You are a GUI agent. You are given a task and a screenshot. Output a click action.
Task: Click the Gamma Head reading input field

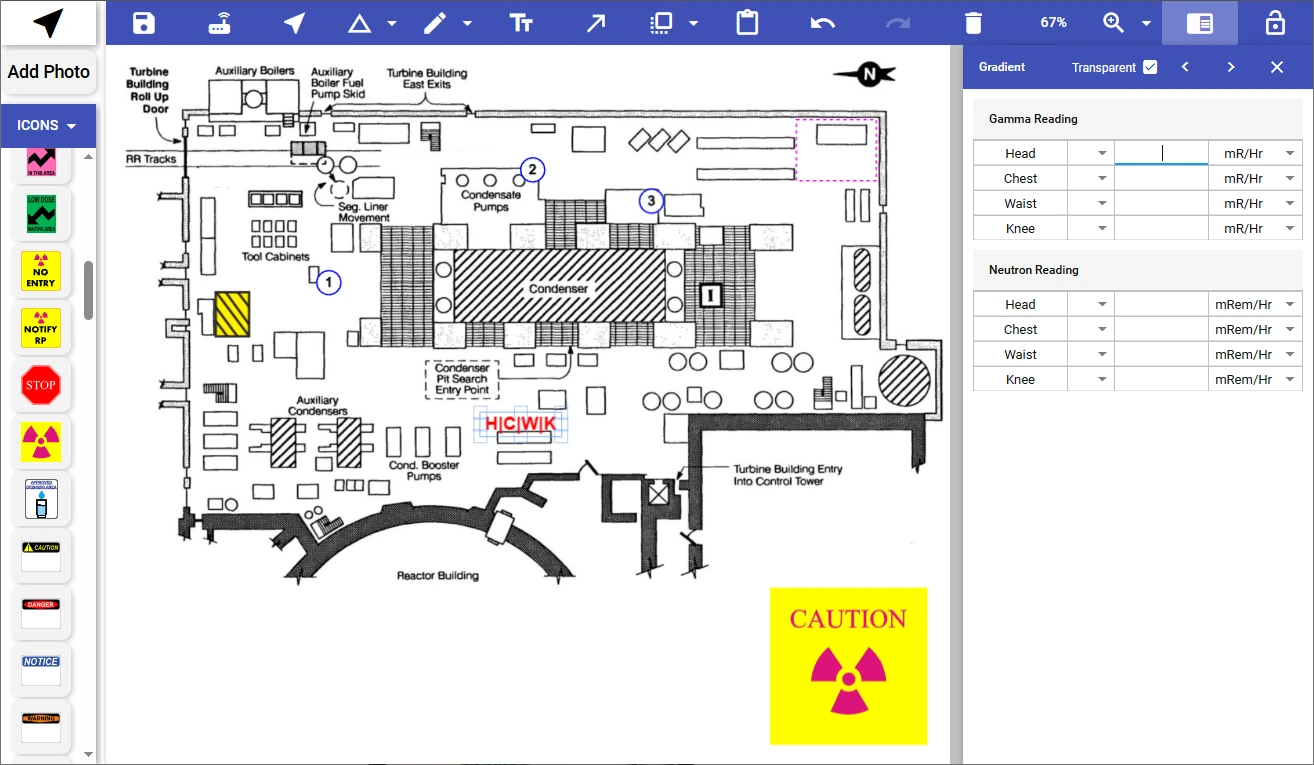pyautogui.click(x=1161, y=153)
